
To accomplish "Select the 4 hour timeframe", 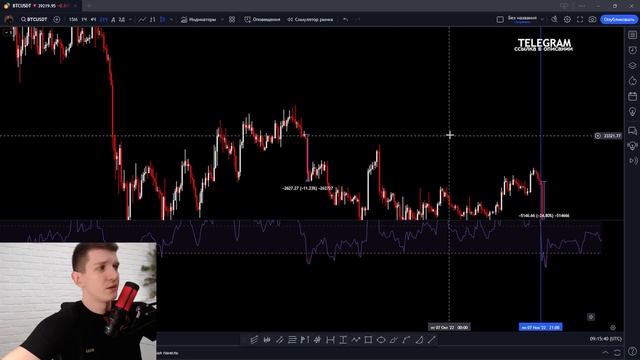I will [x=93, y=20].
